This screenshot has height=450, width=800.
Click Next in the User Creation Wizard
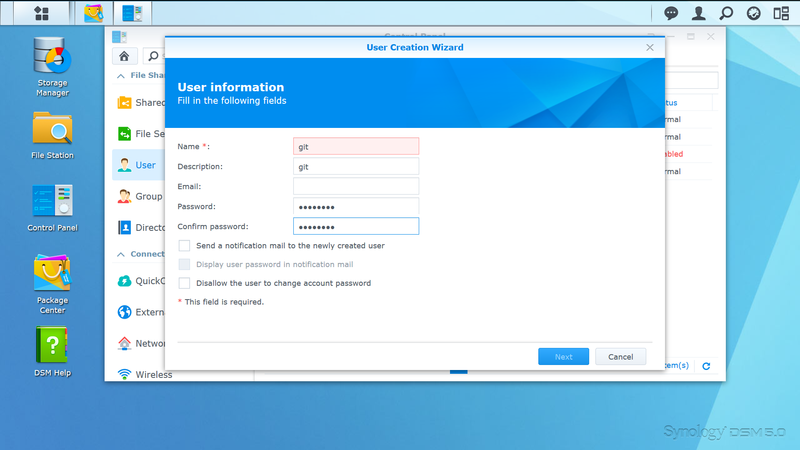pyautogui.click(x=563, y=357)
